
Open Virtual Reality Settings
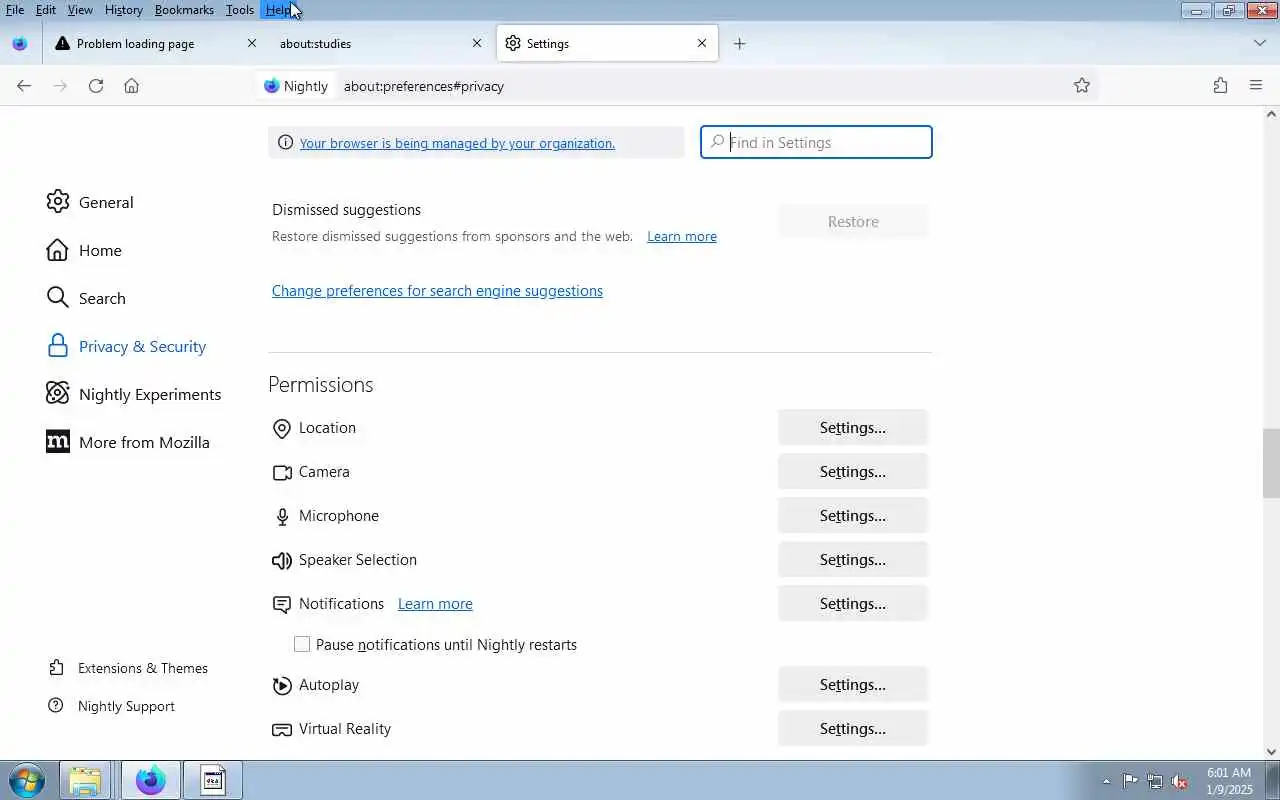853,729
